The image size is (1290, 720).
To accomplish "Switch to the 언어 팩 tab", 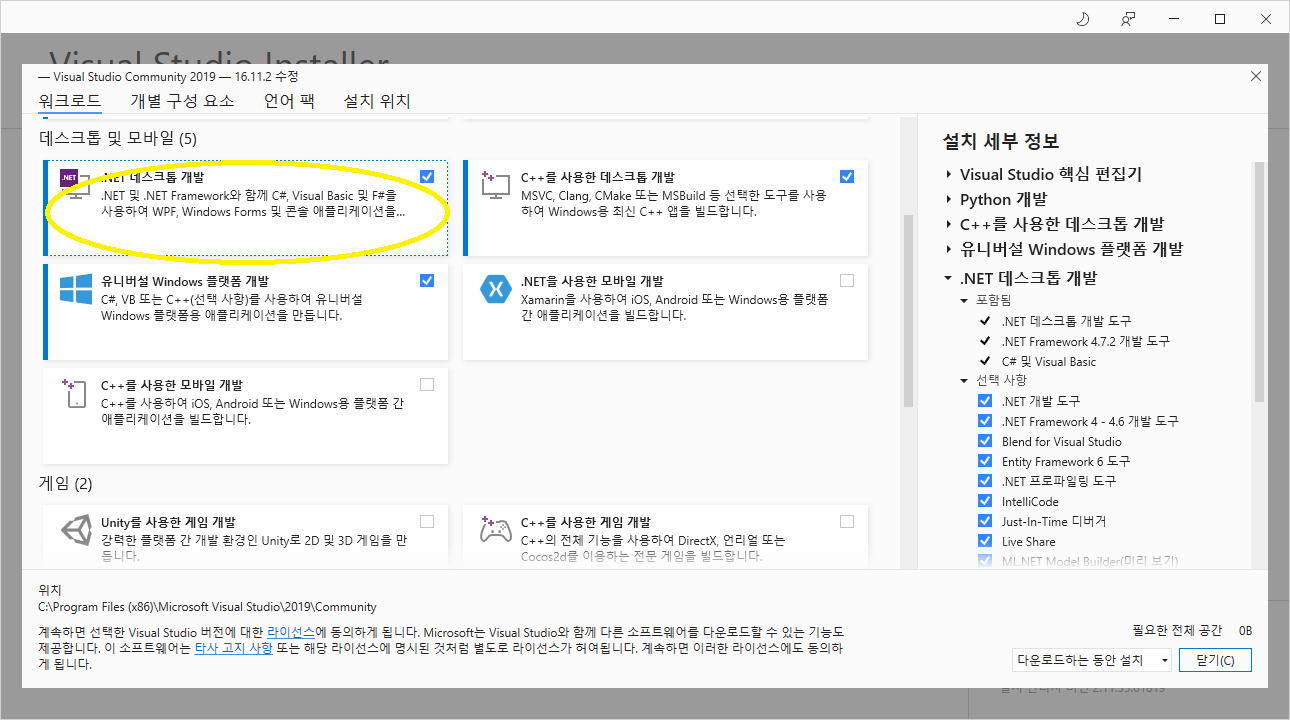I will click(x=289, y=101).
